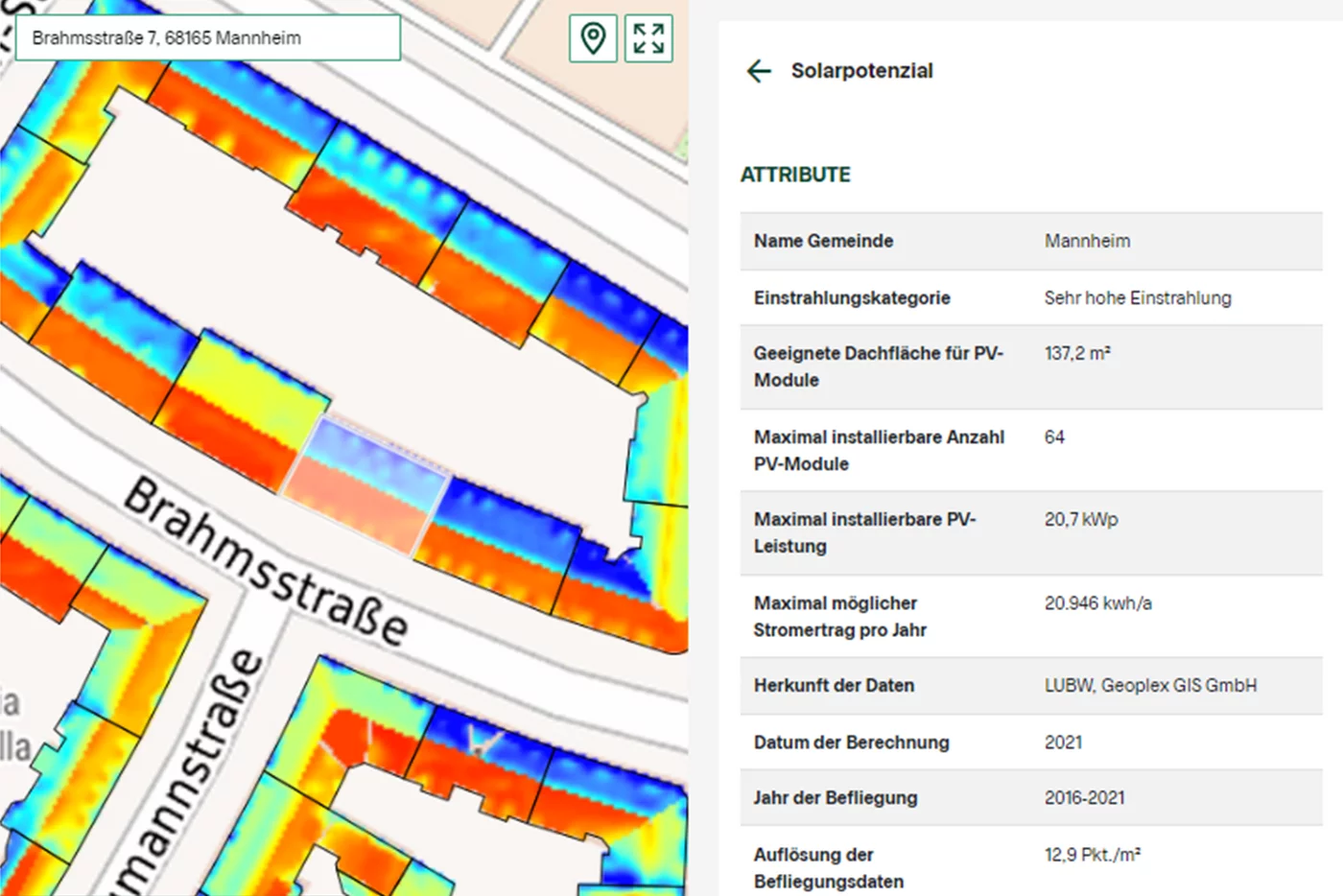1343x896 pixels.
Task: Click the location pin icon on map
Action: [x=593, y=39]
